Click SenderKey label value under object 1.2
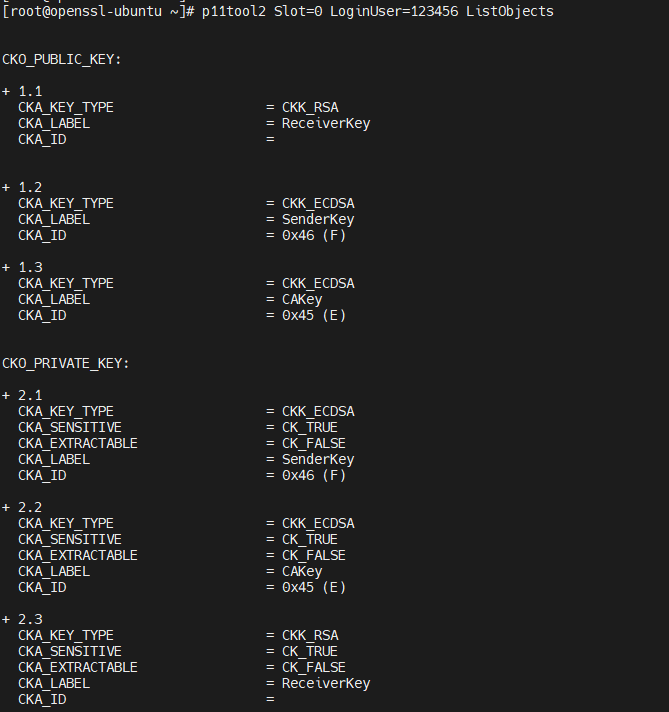669x712 pixels. pyautogui.click(x=318, y=220)
